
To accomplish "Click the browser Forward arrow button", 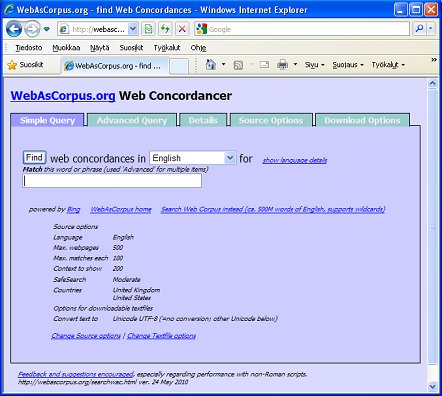I will pos(32,29).
